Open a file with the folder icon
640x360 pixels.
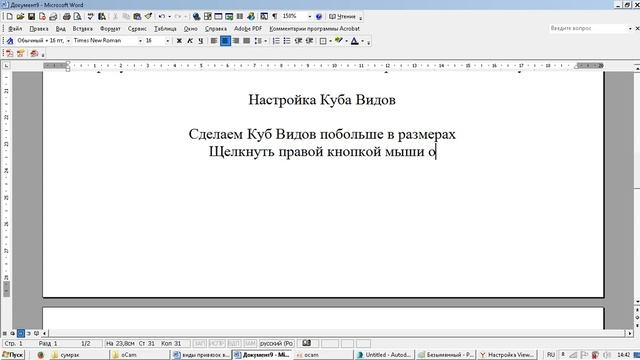point(20,17)
